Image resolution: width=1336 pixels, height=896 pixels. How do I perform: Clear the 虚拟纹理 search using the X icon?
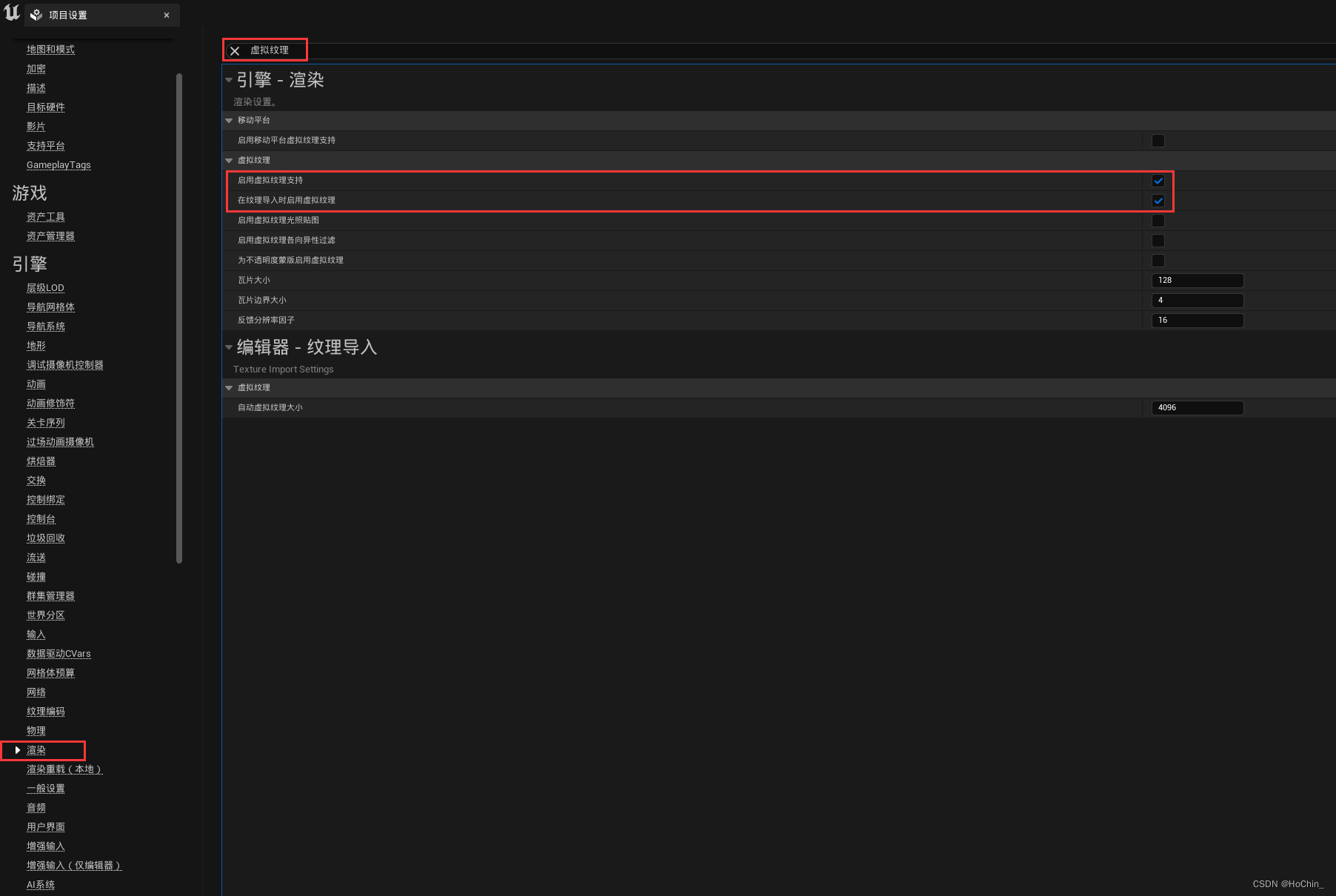(235, 50)
